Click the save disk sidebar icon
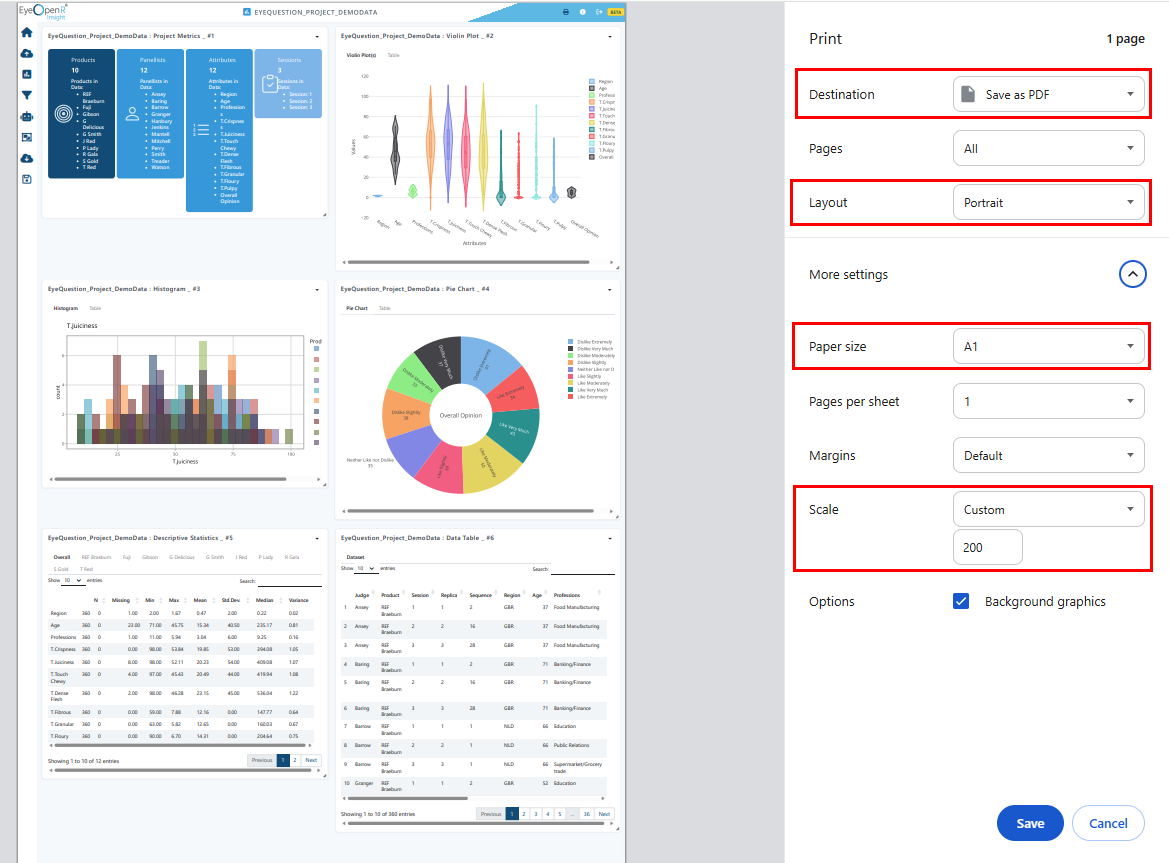The height and width of the screenshot is (863, 1169). (27, 179)
